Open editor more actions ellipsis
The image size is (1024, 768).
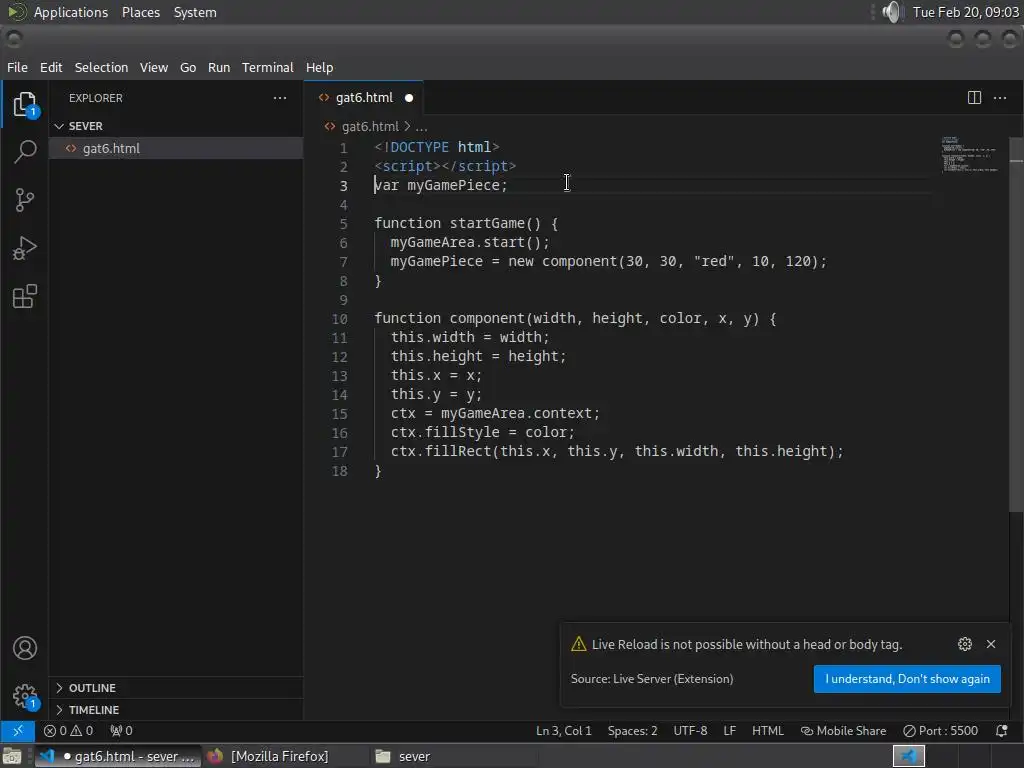(x=1000, y=98)
